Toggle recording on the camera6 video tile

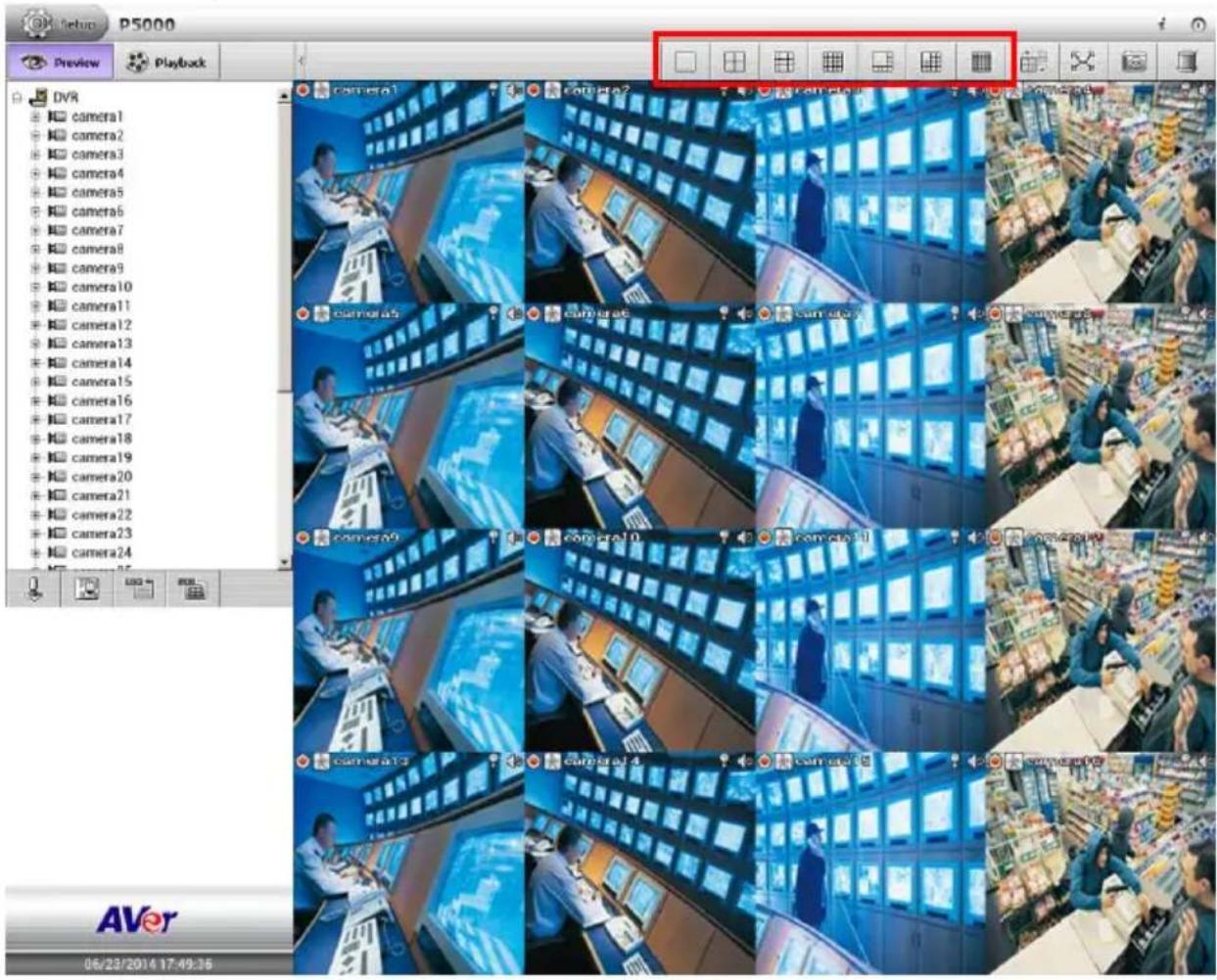point(535,314)
